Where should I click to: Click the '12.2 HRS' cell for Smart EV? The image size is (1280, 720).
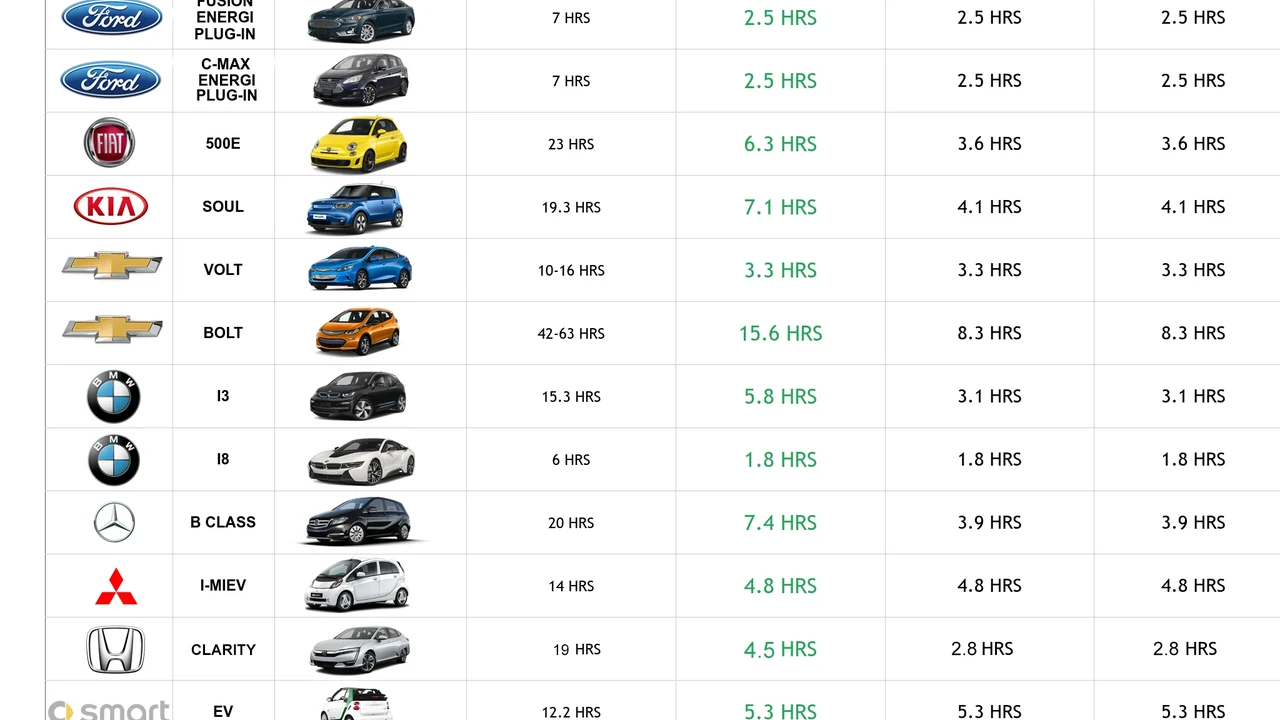(x=571, y=712)
